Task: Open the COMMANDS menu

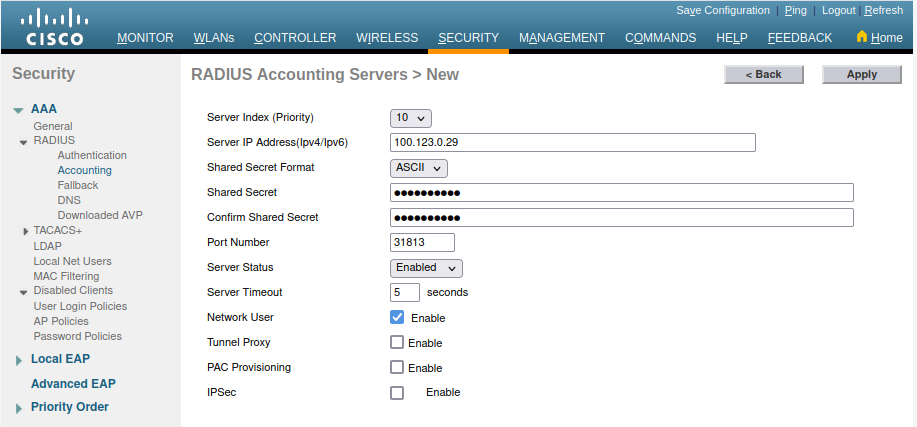Action: tap(660, 38)
